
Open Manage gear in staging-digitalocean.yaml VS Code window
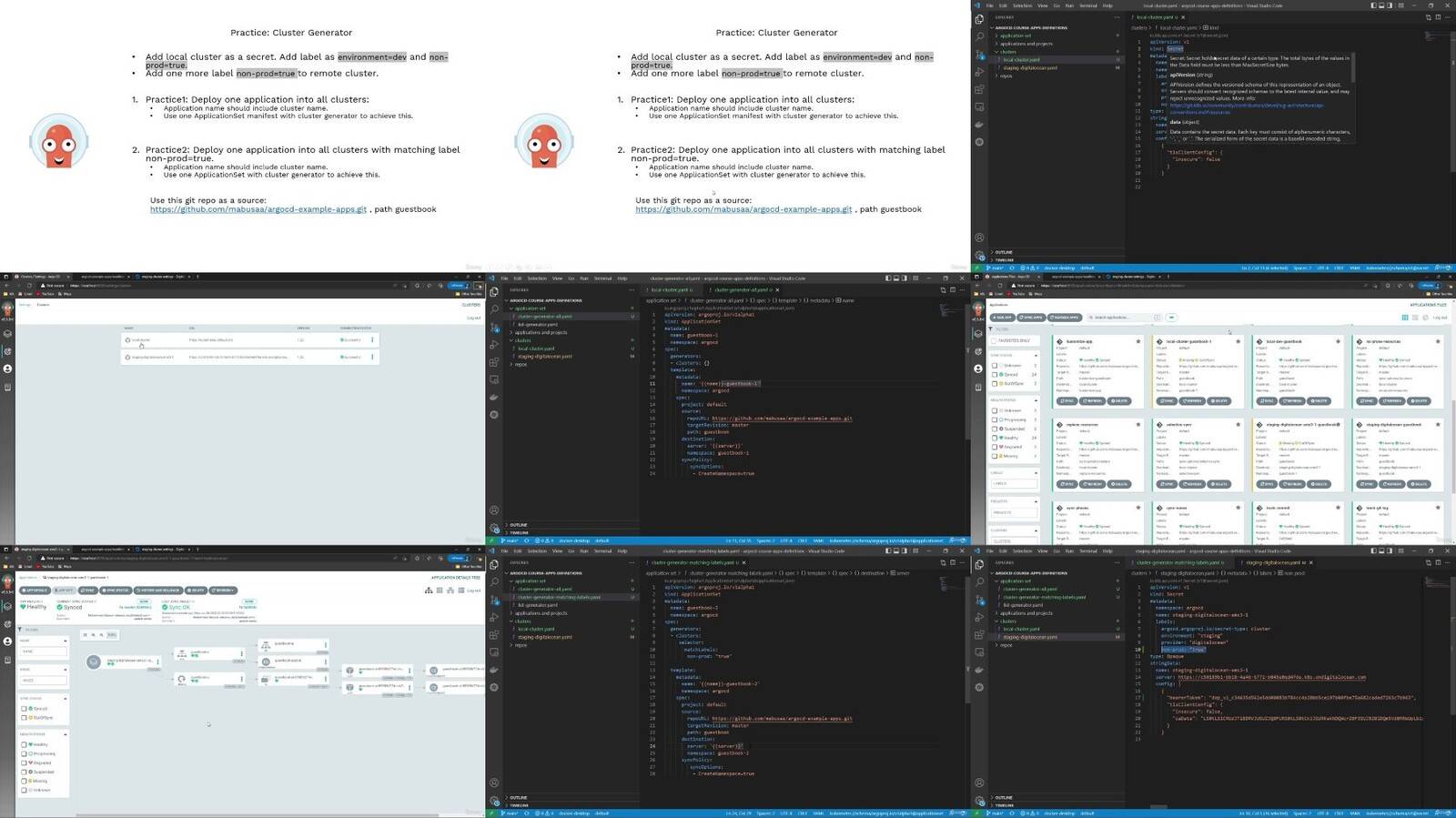pos(979,800)
